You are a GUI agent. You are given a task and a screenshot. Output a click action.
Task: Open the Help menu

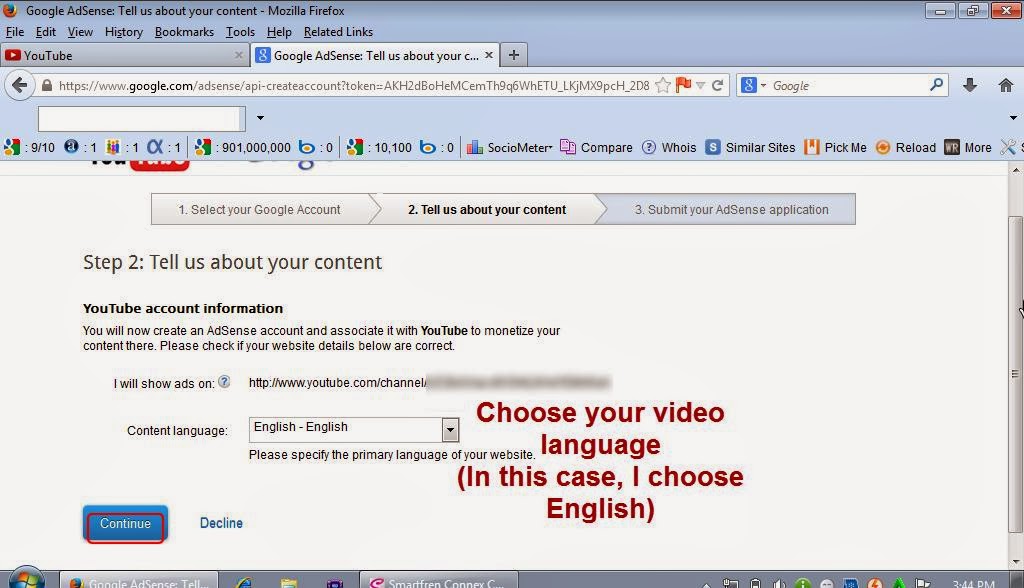pos(279,32)
